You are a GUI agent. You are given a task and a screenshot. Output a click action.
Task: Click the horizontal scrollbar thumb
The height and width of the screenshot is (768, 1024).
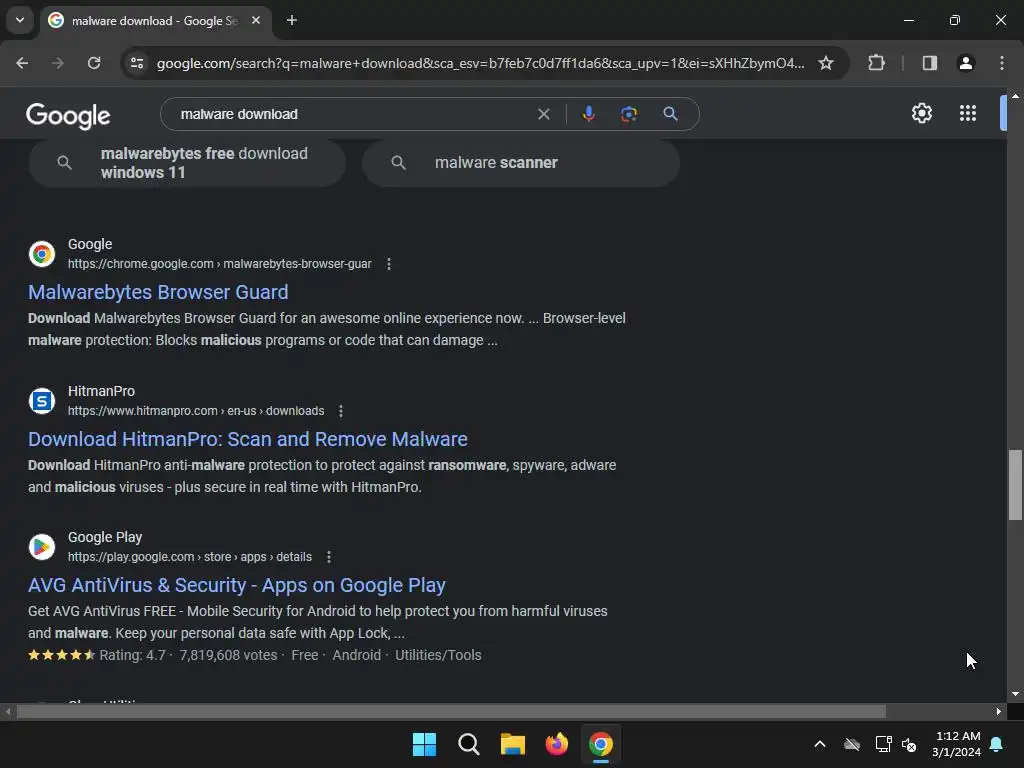pos(451,711)
